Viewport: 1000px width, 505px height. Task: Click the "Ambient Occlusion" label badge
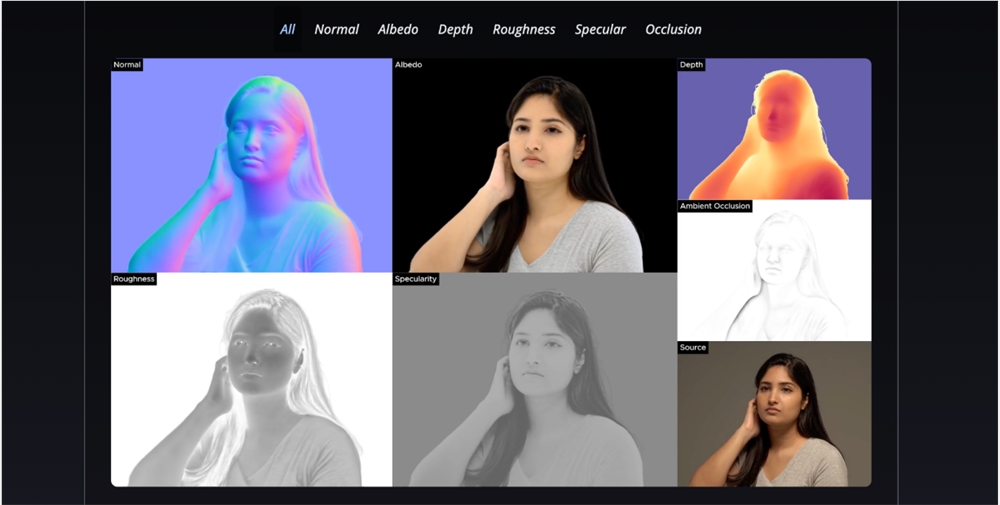click(x=715, y=206)
